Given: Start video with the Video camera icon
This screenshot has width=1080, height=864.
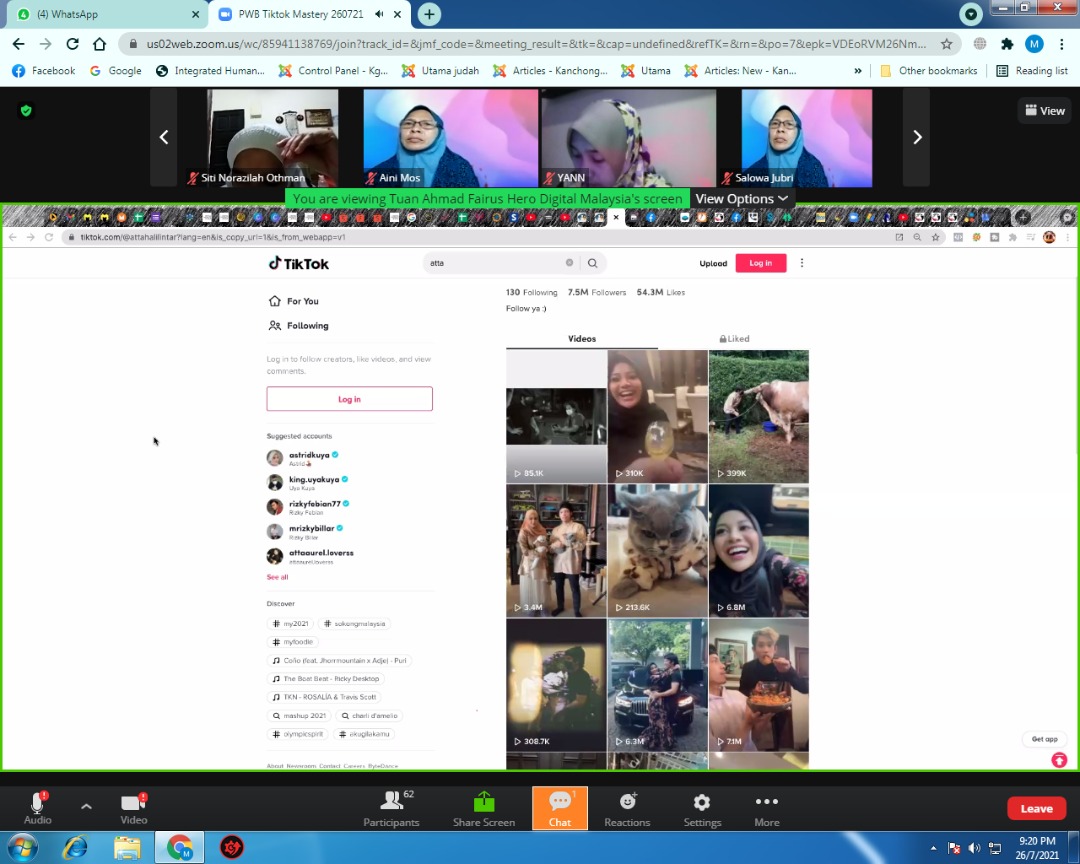Looking at the screenshot, I should point(133,804).
